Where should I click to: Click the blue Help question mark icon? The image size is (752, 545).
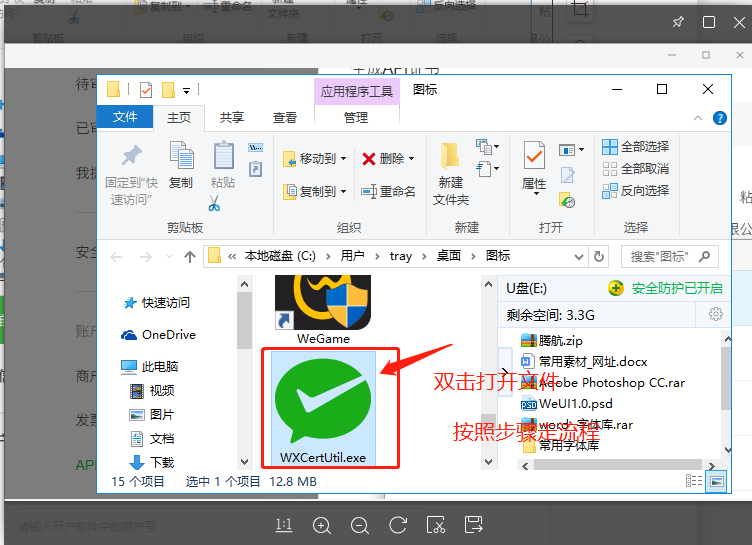(719, 118)
